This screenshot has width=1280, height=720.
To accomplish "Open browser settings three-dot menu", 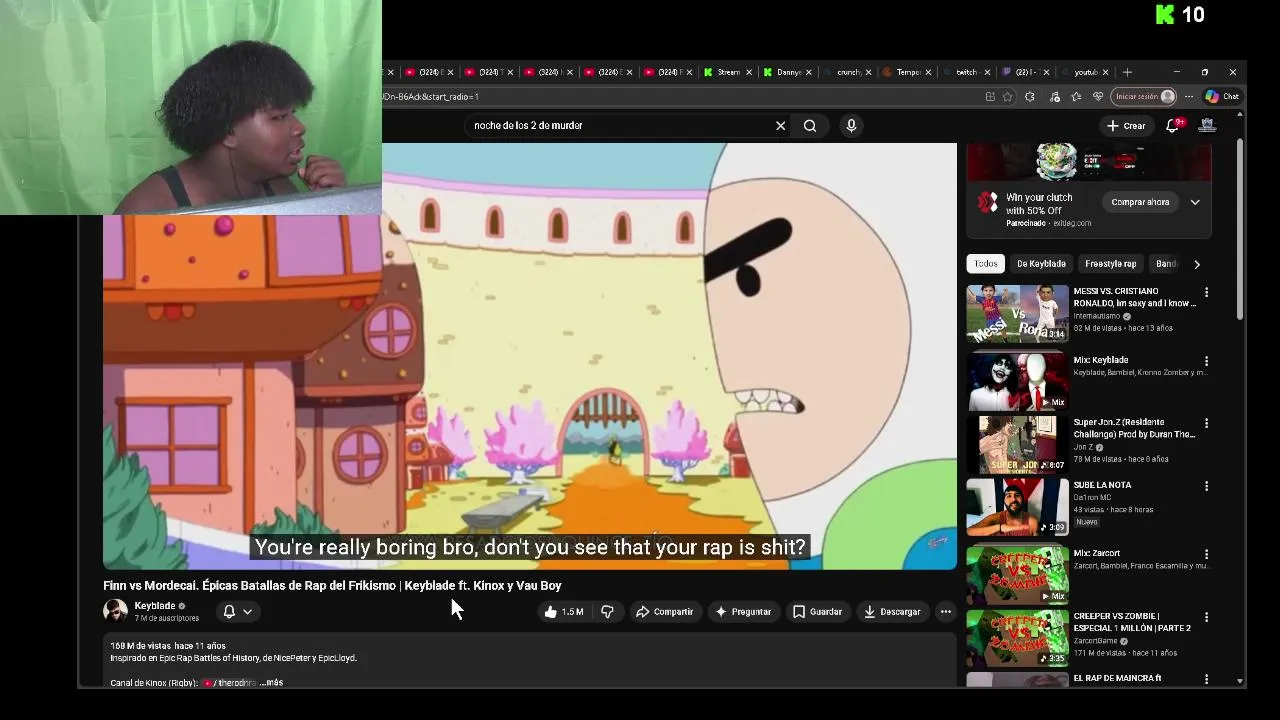I will pos(1188,97).
